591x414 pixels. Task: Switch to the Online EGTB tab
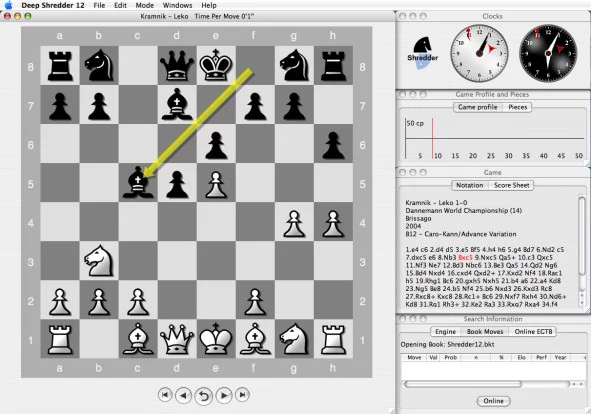point(533,332)
